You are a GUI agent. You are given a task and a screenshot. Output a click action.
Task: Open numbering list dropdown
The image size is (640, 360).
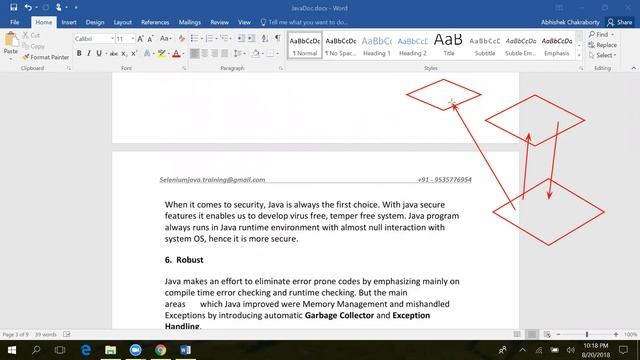(216, 38)
